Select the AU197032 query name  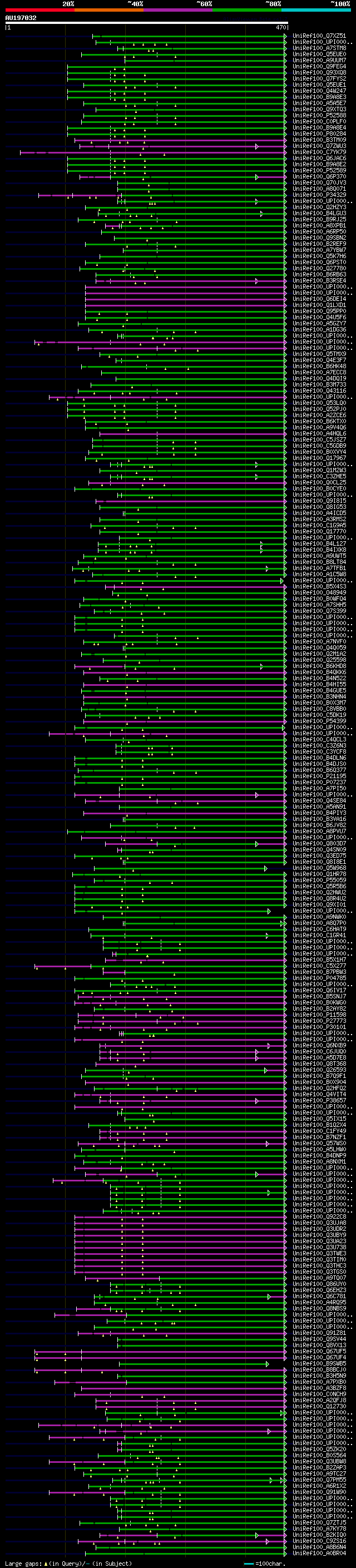(x=21, y=18)
